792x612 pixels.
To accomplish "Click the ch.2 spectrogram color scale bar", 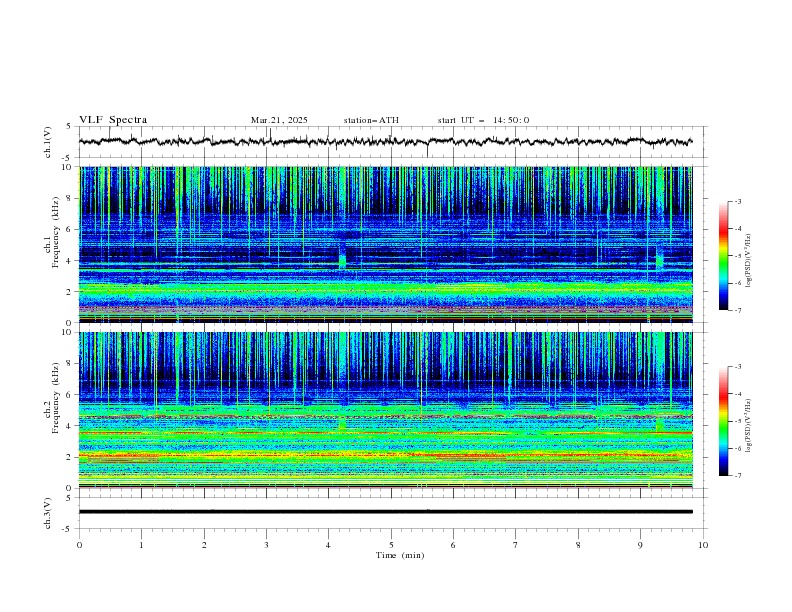I will (723, 421).
